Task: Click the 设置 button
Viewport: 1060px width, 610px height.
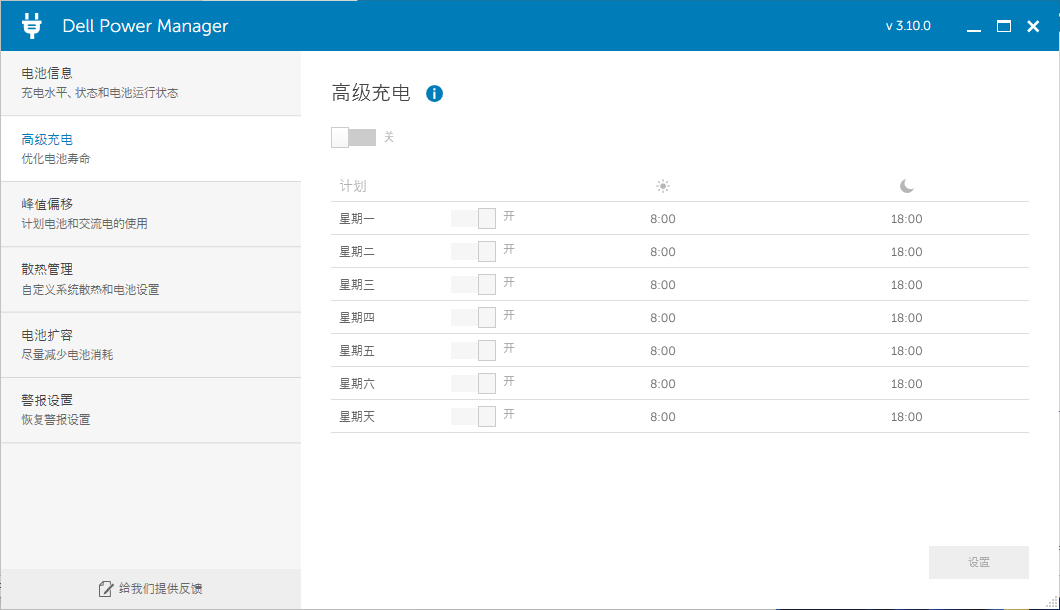Action: (x=979, y=562)
